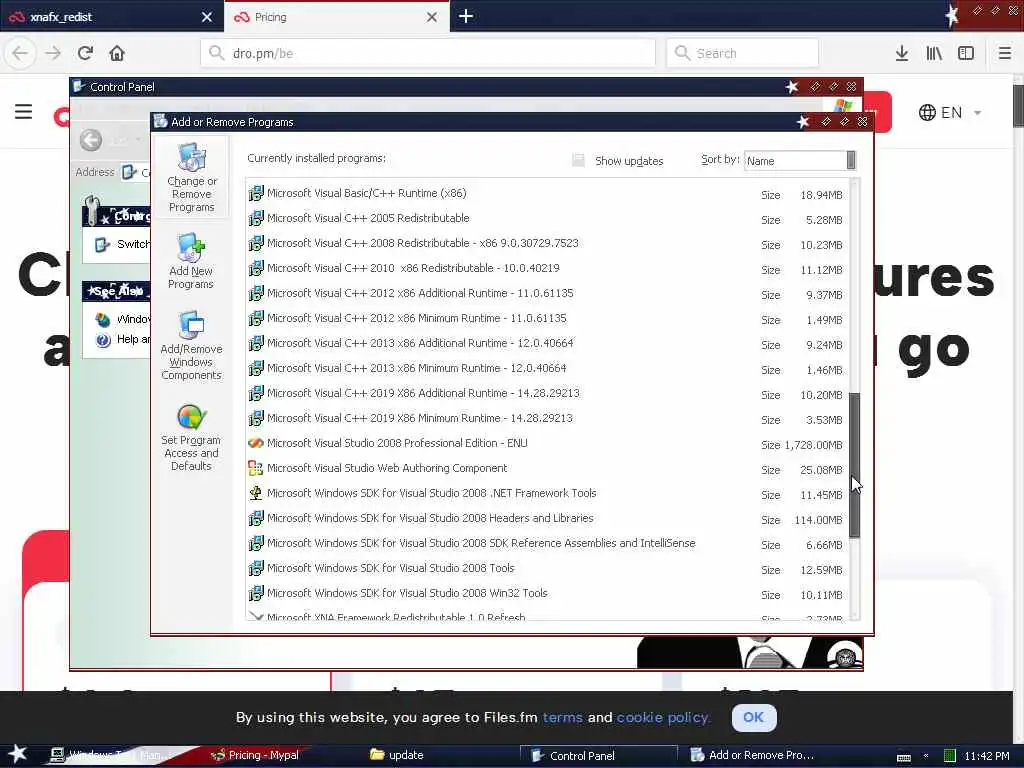The height and width of the screenshot is (768, 1024).
Task: Close the xnafx_redist tab
Action: (206, 17)
